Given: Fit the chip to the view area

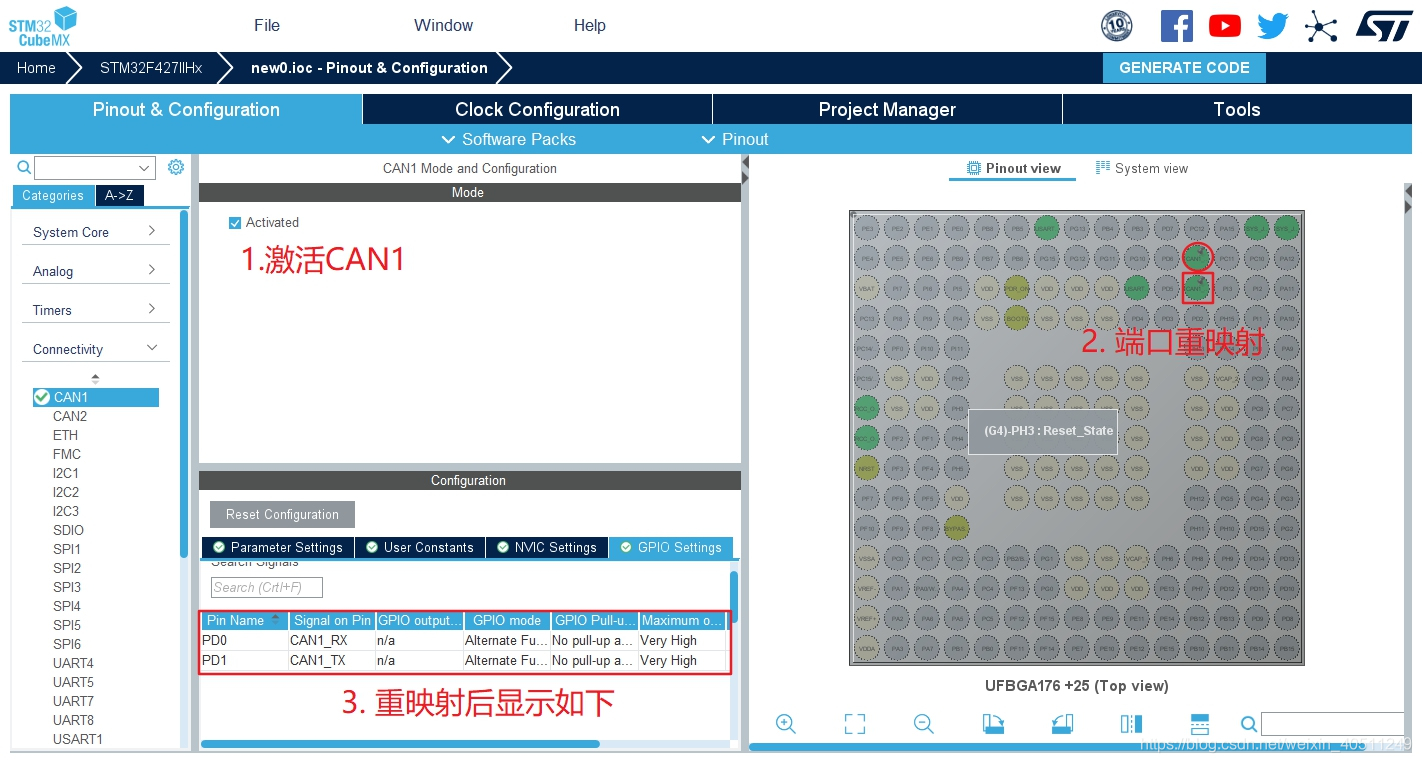Looking at the screenshot, I should [854, 724].
